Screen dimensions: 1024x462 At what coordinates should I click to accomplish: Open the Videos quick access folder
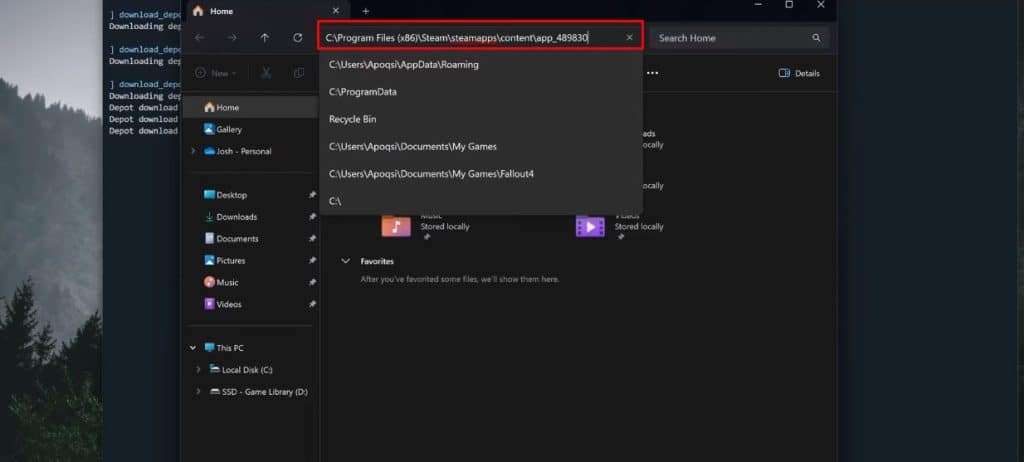tap(223, 305)
